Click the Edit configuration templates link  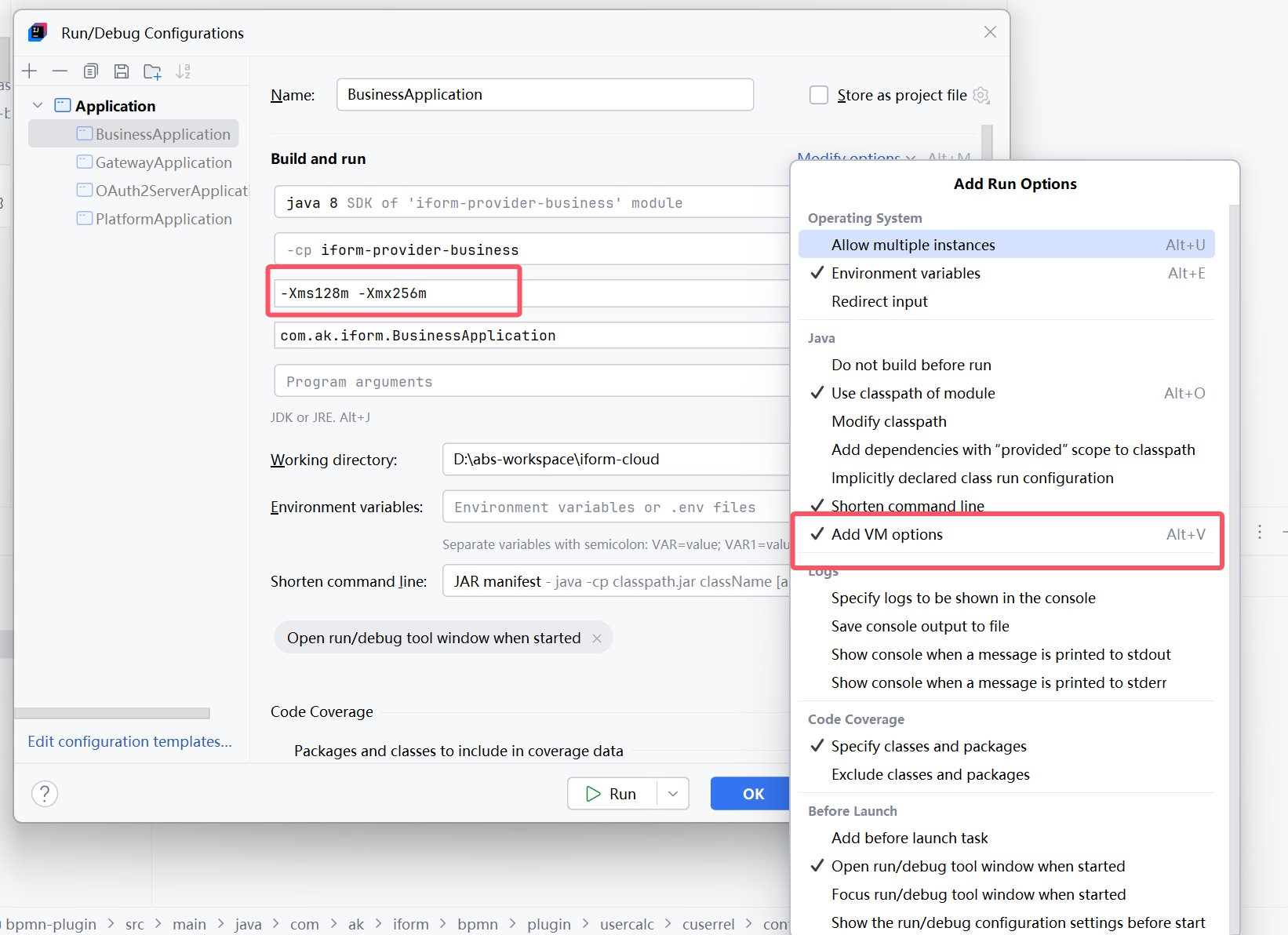(129, 741)
